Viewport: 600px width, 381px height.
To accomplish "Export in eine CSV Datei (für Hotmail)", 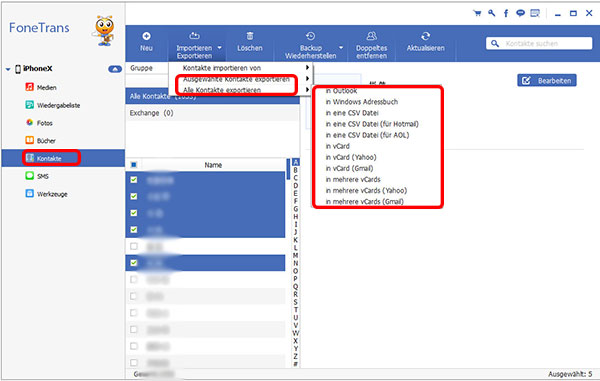I will tap(372, 124).
